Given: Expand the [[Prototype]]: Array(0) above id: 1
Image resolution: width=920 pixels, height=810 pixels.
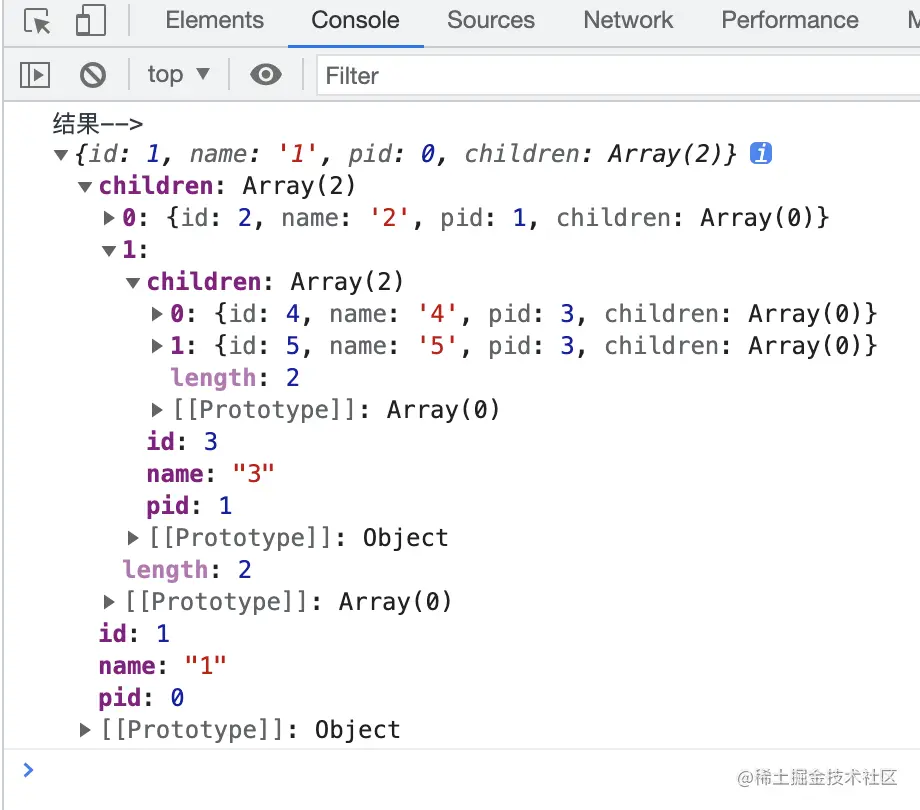Looking at the screenshot, I should pyautogui.click(x=109, y=601).
